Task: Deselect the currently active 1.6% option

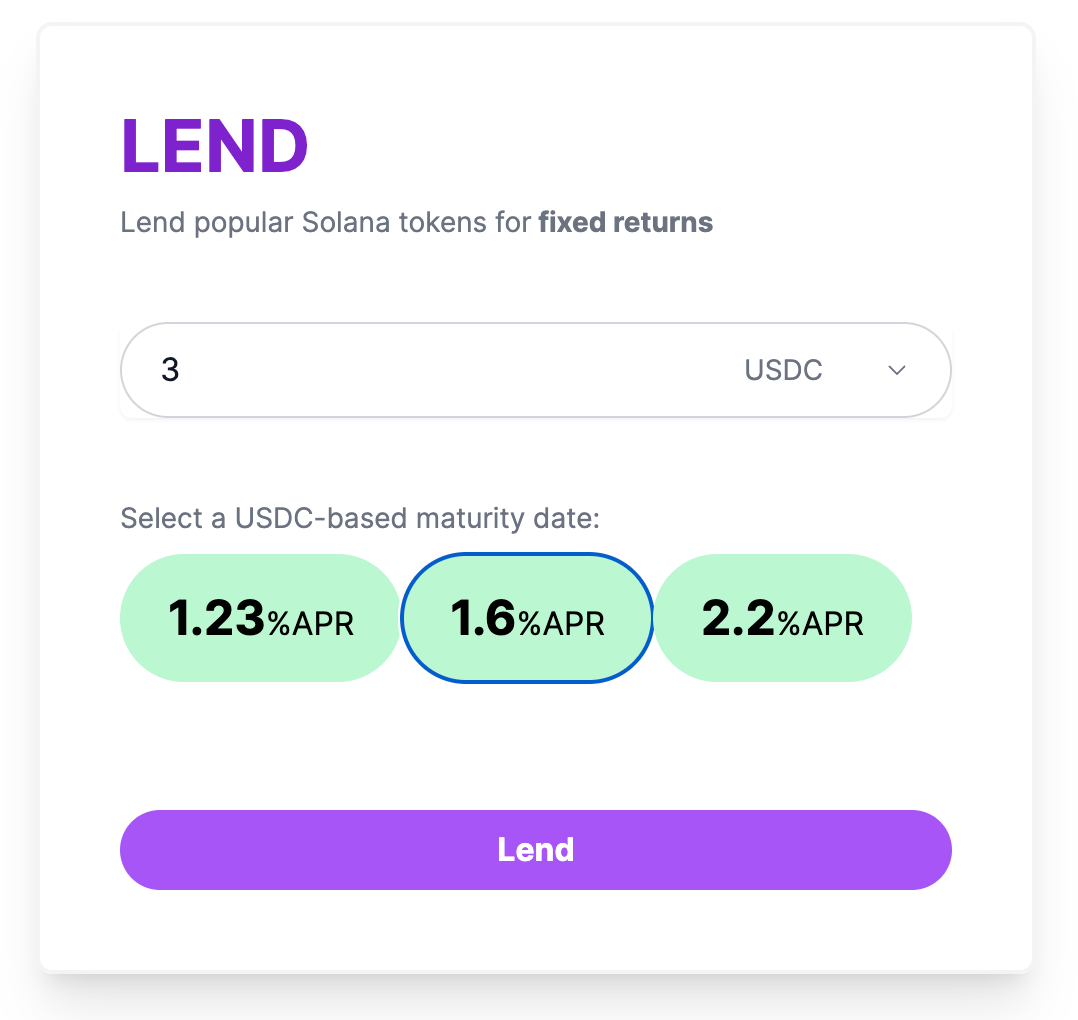Action: point(526,618)
